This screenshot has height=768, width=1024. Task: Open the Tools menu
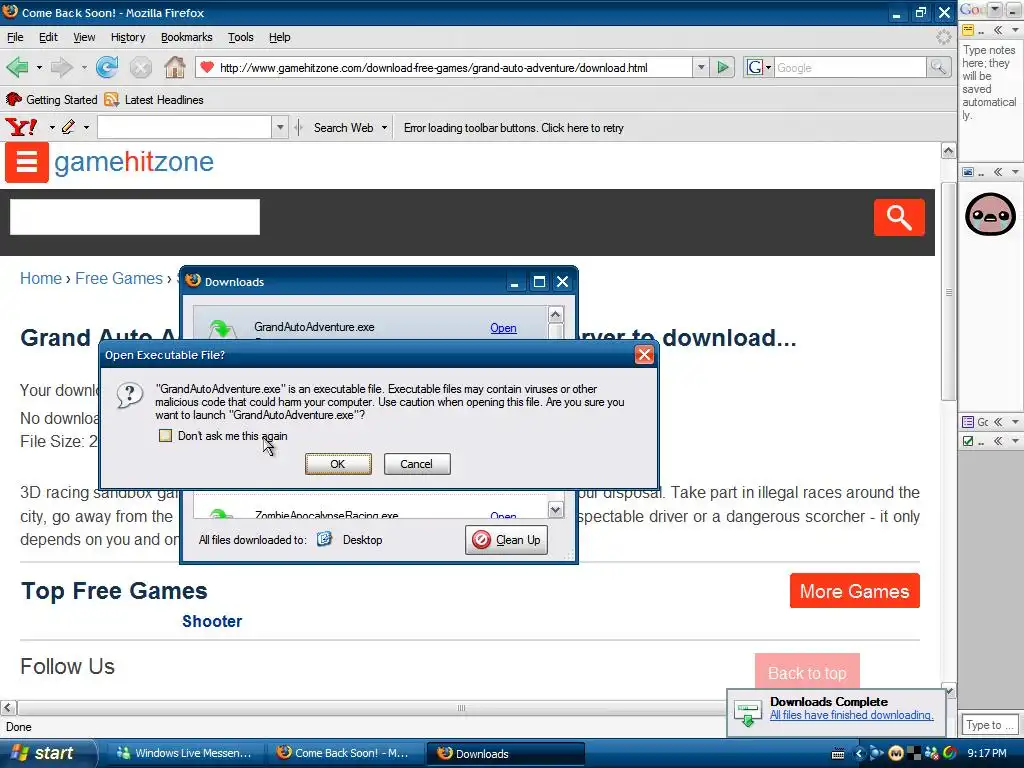240,37
